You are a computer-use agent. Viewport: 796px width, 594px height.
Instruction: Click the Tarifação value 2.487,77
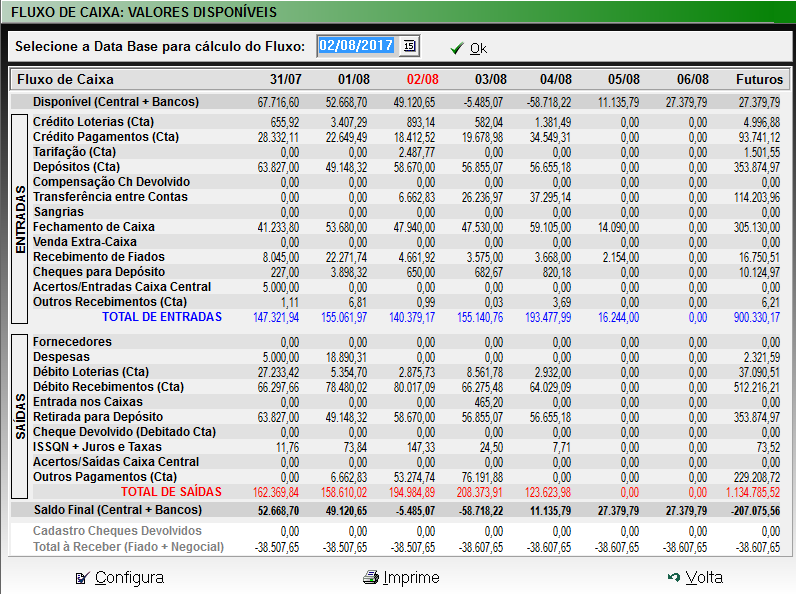(417, 152)
